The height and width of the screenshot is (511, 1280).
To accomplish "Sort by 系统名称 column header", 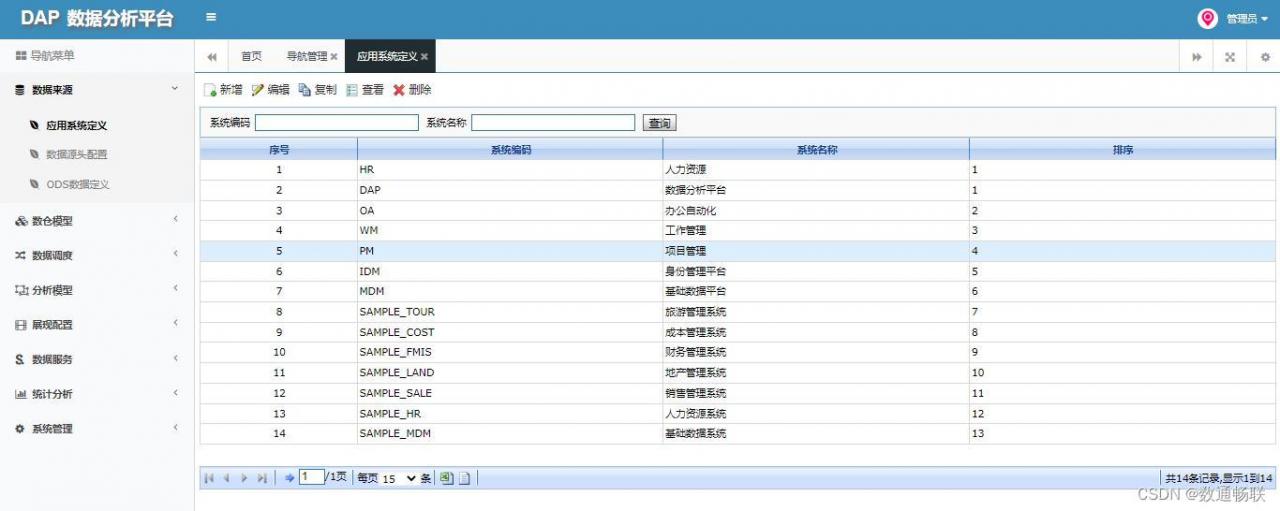I will (816, 149).
